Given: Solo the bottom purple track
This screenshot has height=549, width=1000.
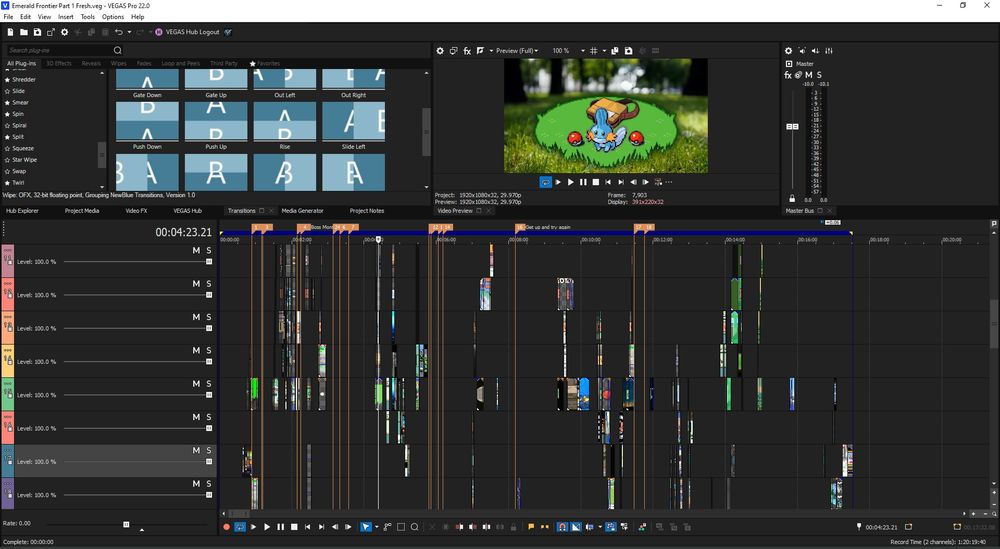Looking at the screenshot, I should click(x=209, y=483).
